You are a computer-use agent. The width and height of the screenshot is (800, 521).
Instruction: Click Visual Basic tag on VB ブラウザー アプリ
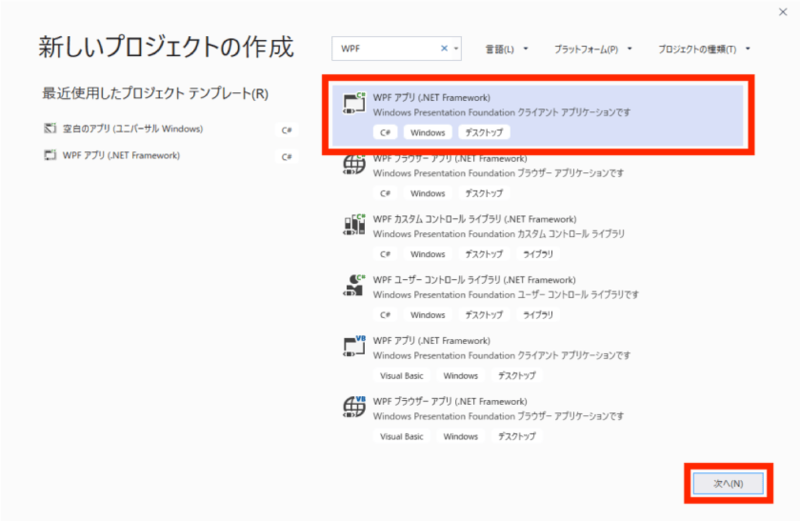(x=402, y=436)
